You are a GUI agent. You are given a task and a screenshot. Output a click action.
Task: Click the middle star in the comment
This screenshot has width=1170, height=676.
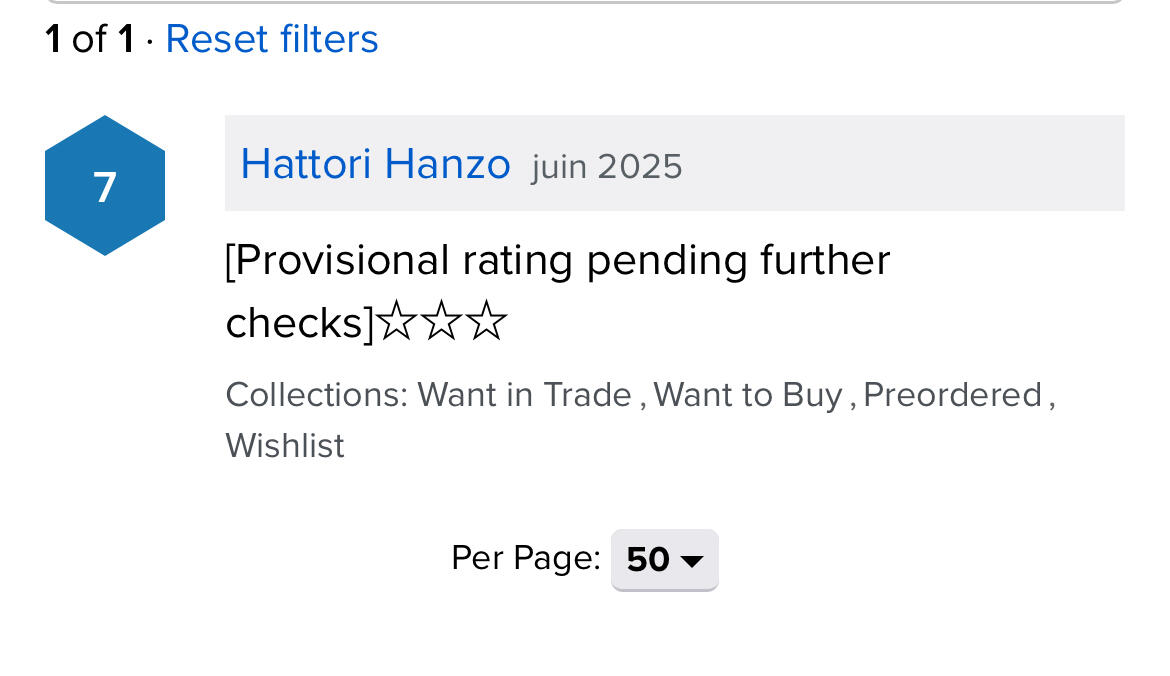[441, 324]
